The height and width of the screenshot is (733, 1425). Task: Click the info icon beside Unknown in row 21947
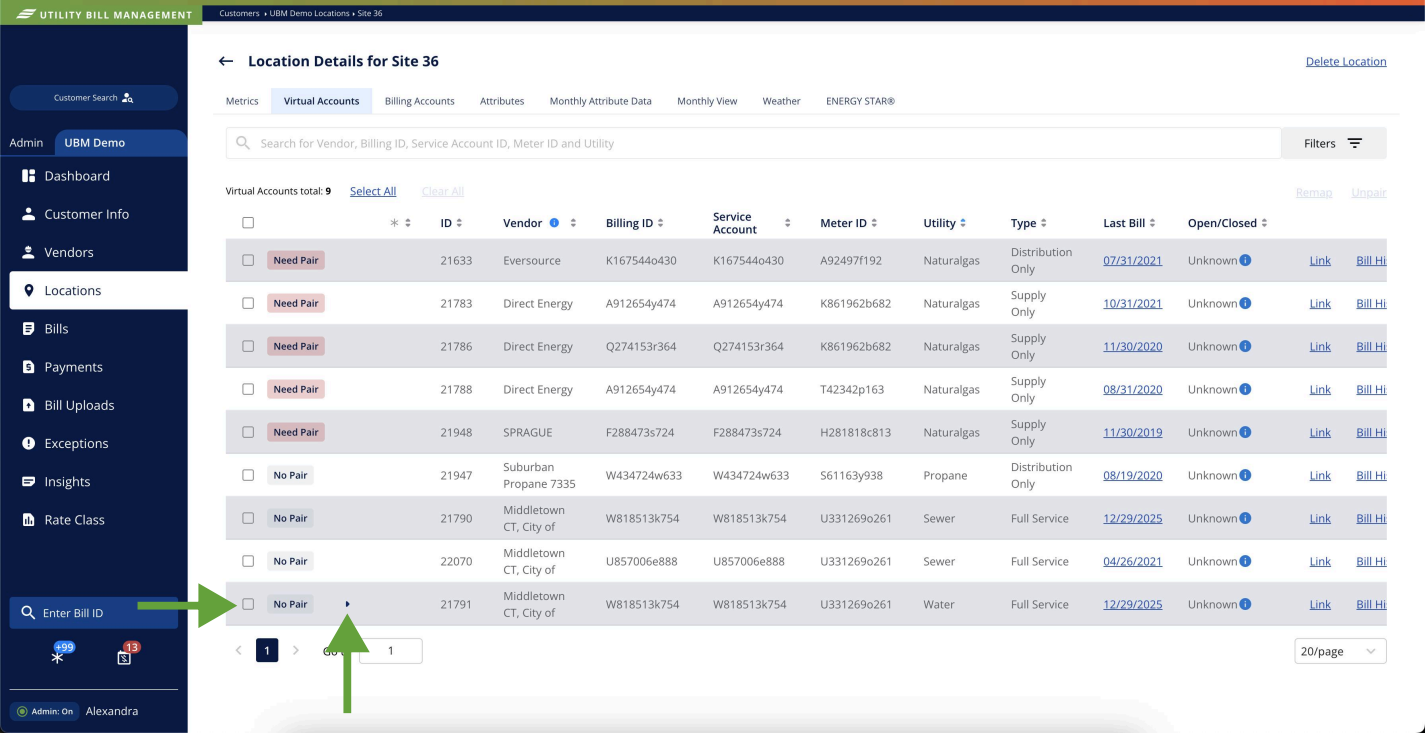[x=1245, y=475]
